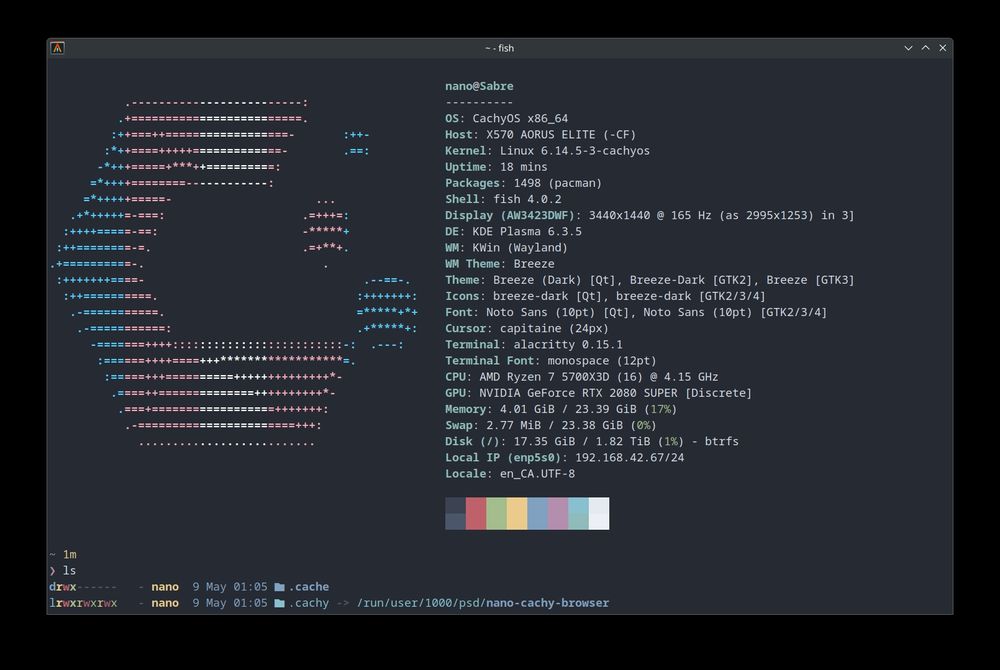Screen dimensions: 1000x670
Task: Click the 'Font: Noto Sans (10pt)' line
Action: 636,312
